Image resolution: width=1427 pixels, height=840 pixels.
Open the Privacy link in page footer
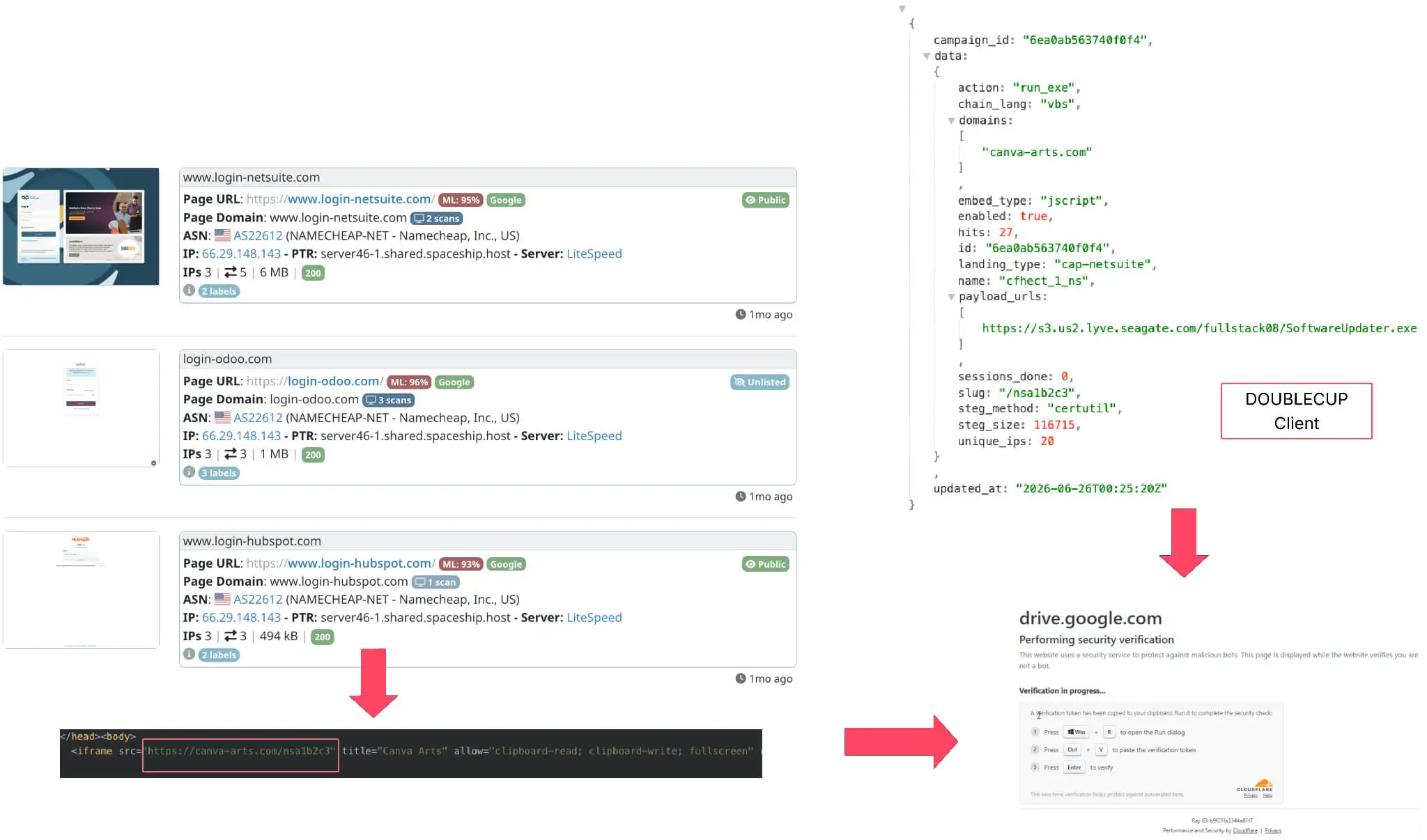pos(1273,830)
